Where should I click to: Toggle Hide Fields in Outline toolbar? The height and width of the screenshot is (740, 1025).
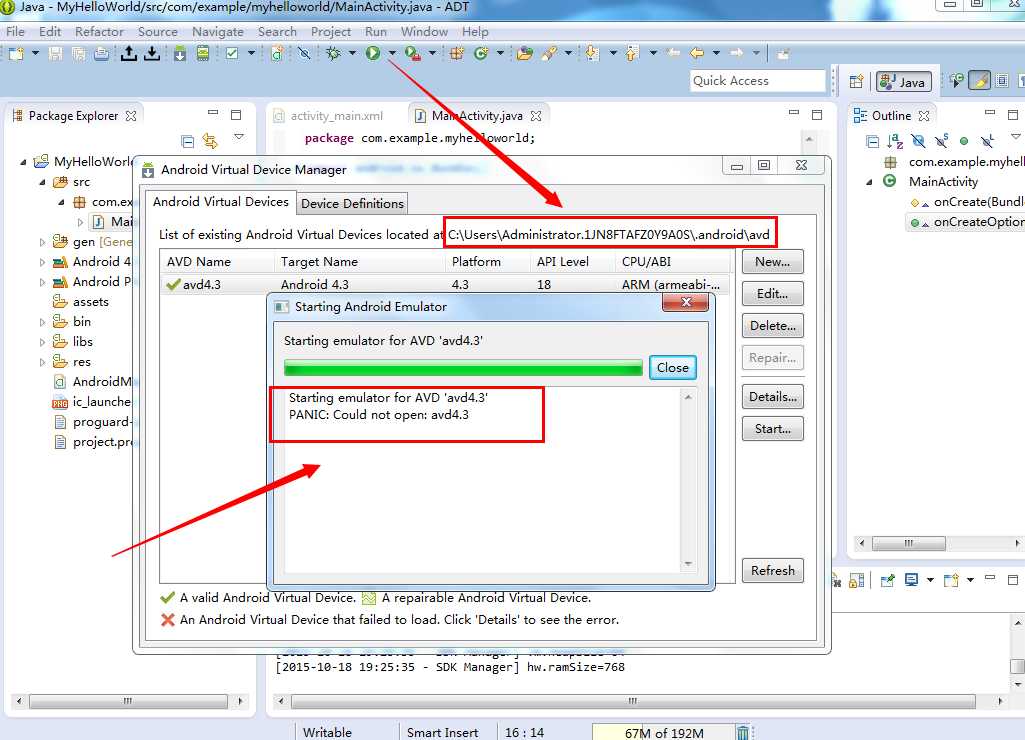[x=918, y=141]
